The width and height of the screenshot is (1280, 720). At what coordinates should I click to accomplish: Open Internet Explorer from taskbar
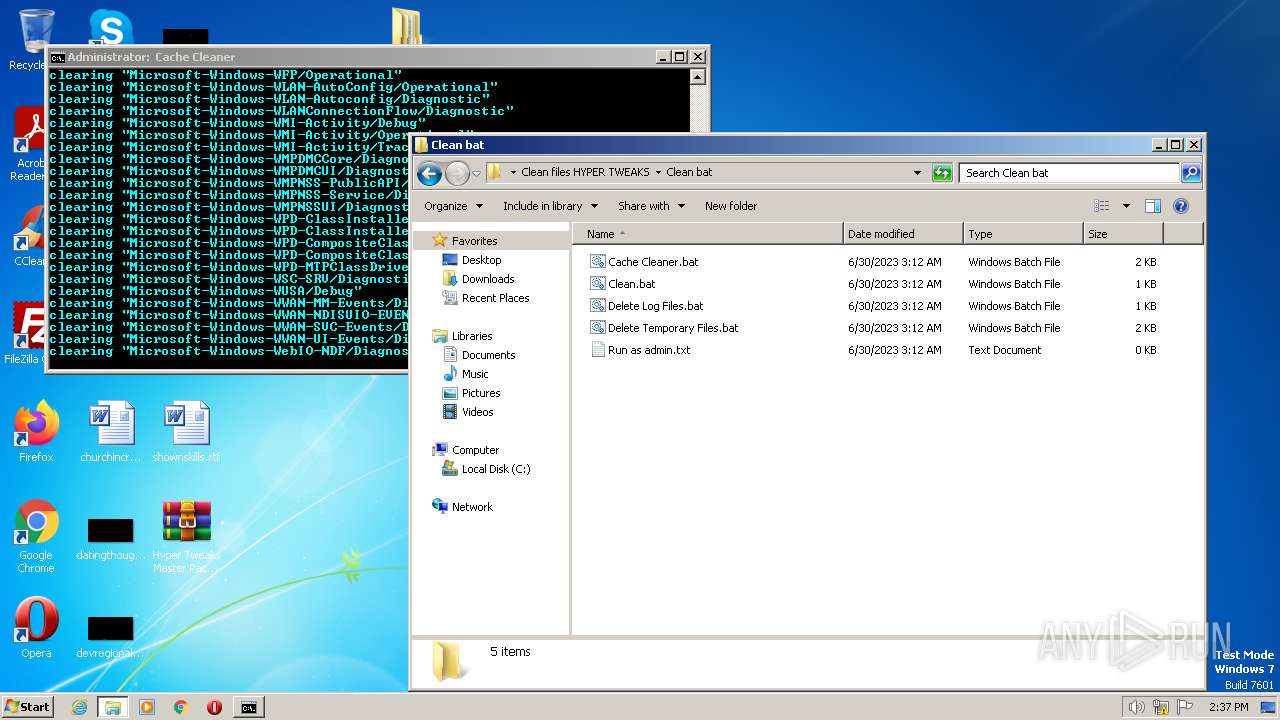coord(79,707)
